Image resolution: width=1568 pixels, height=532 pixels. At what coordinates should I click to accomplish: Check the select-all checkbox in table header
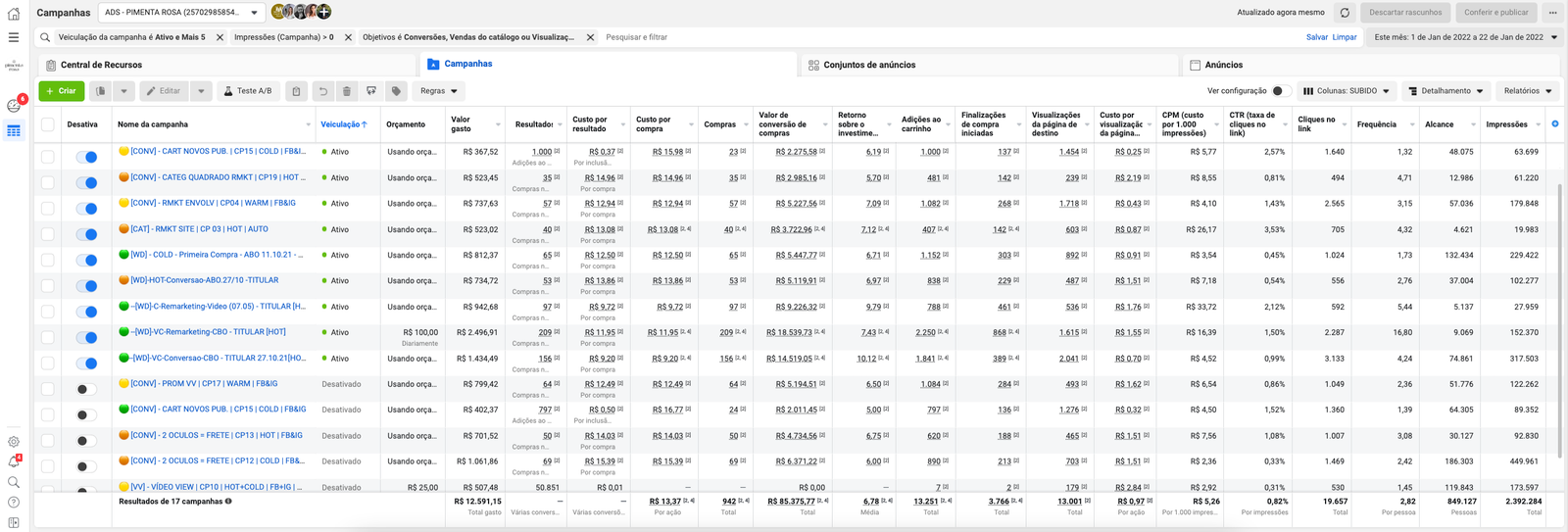point(47,124)
